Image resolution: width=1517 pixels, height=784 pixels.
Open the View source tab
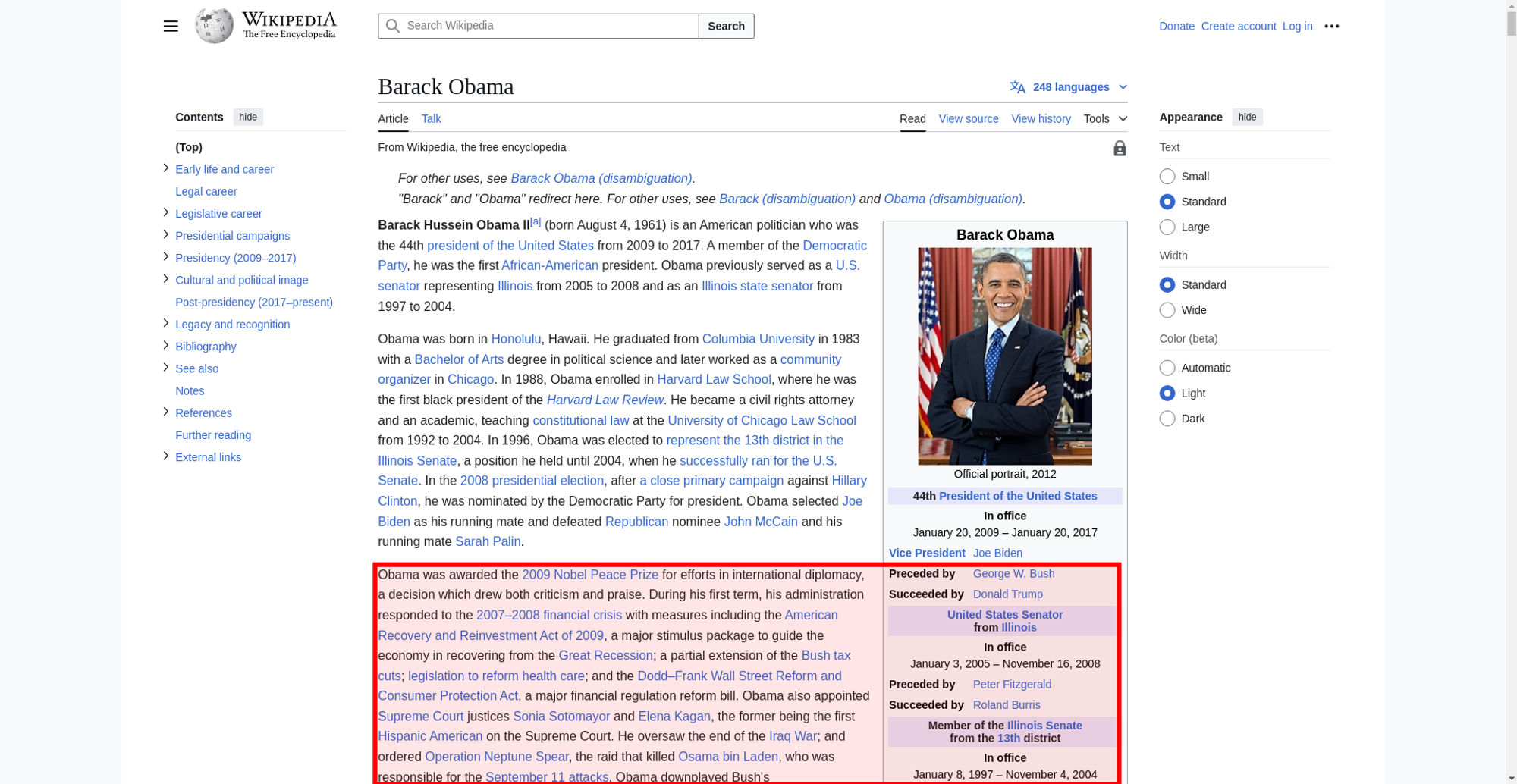[x=969, y=119]
